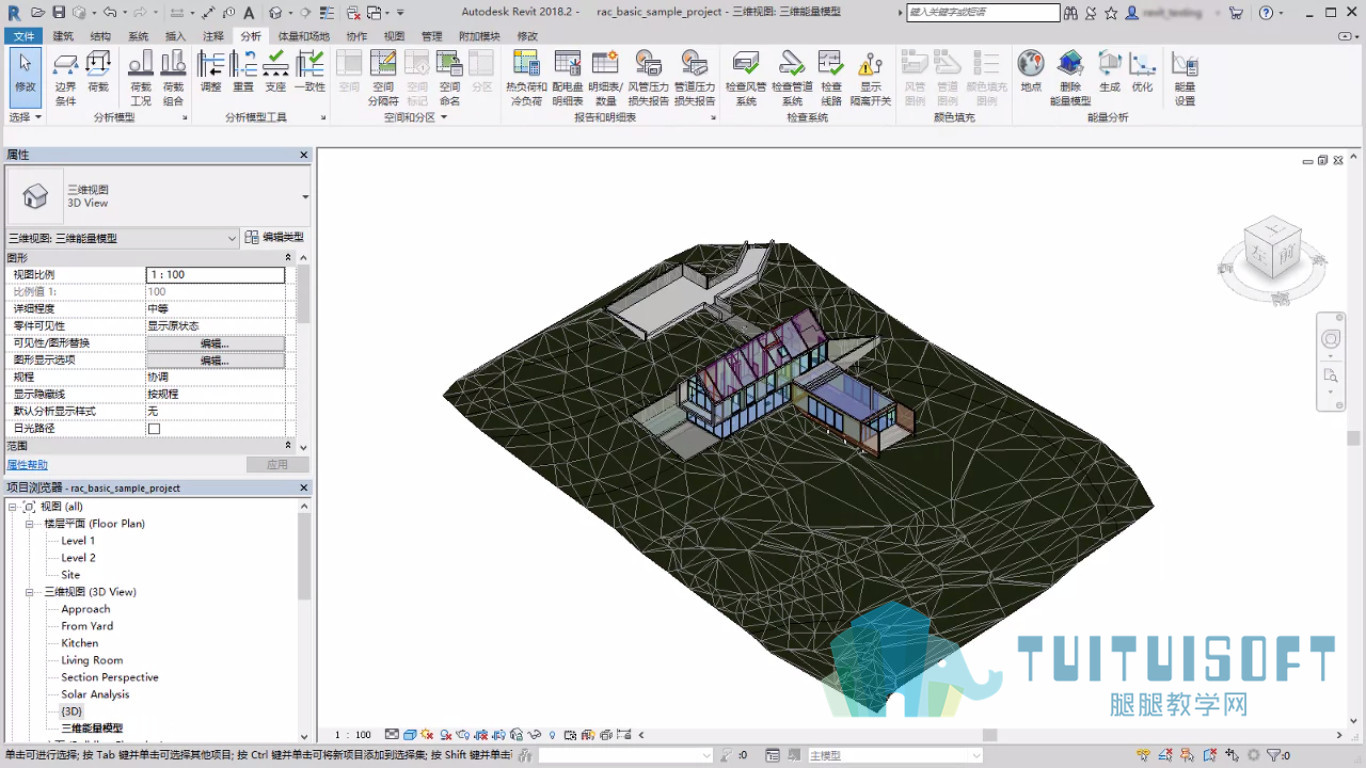Open the 荷载工况 load cases tool
The height and width of the screenshot is (768, 1366).
pos(141,78)
